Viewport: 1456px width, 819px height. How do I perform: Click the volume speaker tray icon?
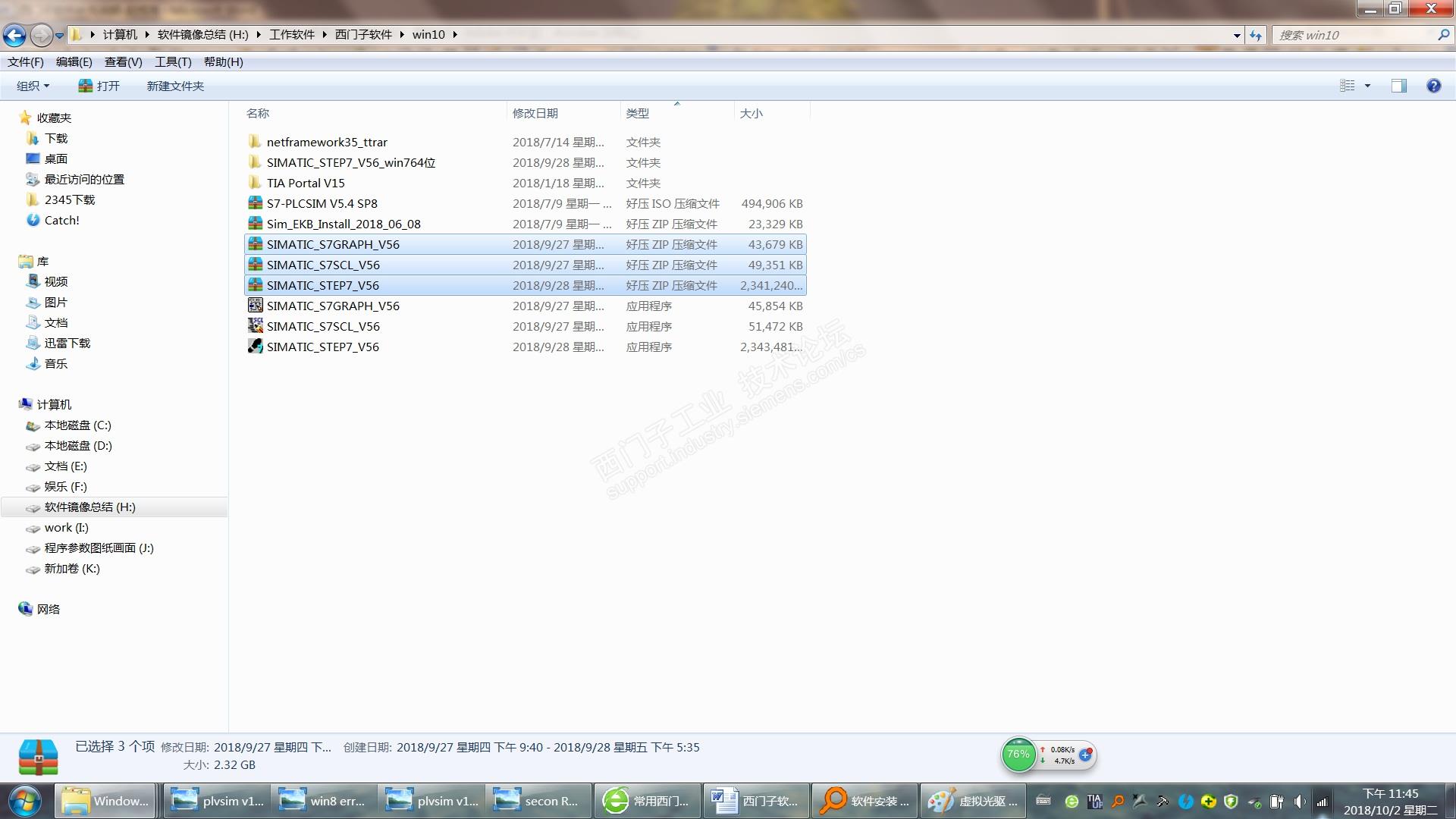pos(1300,802)
